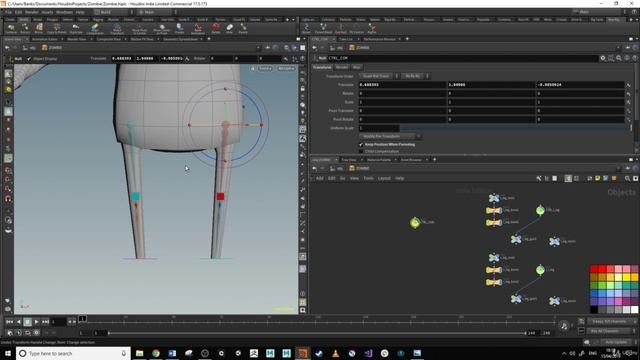Image resolution: width=640 pixels, height=360 pixels.
Task: Select the Mirror shelf tool
Action: [x=38, y=29]
